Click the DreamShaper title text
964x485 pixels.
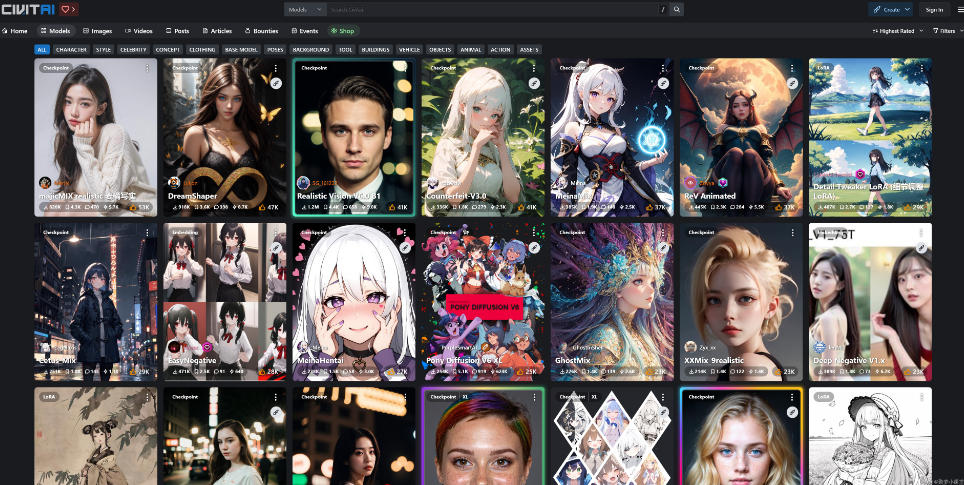tap(192, 196)
